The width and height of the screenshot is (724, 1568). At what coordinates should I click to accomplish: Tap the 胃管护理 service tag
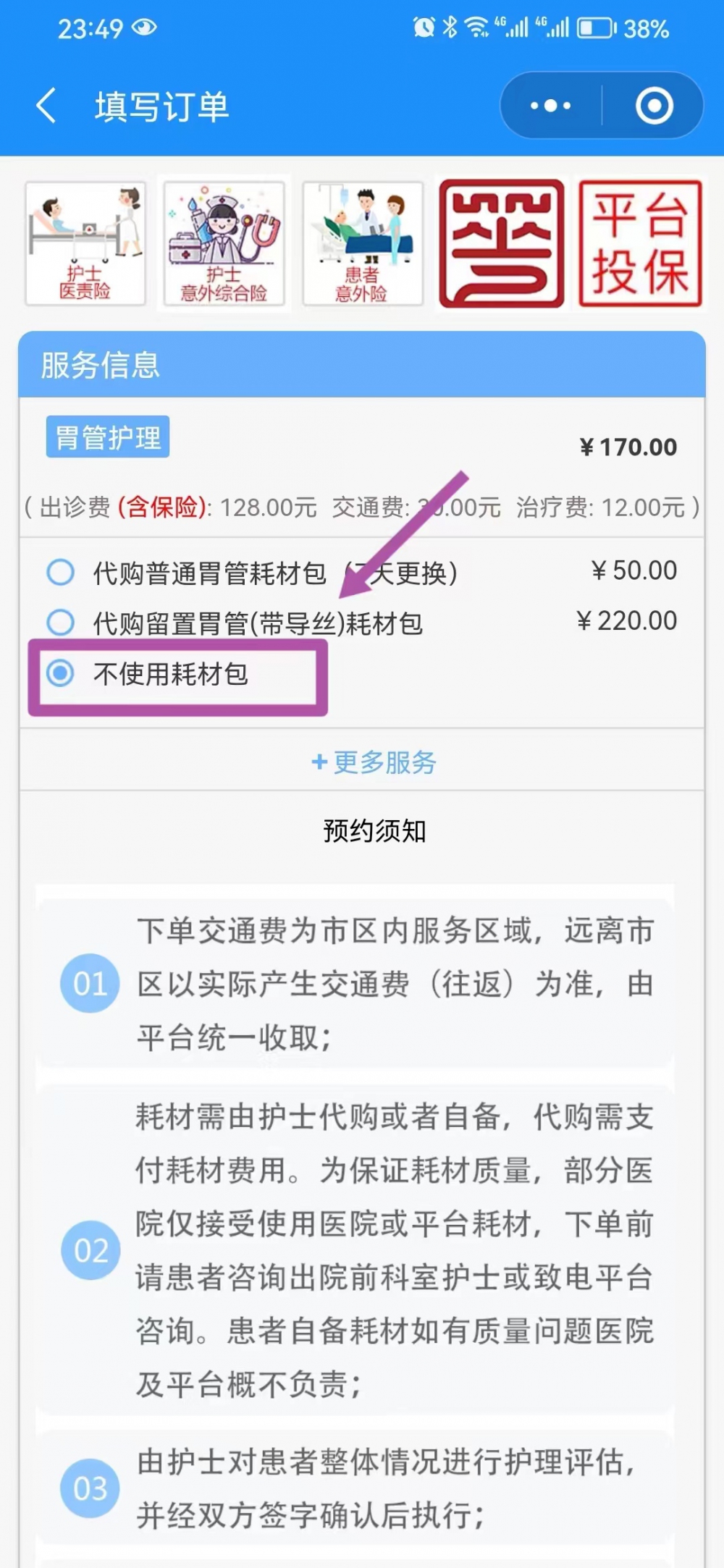tap(108, 437)
